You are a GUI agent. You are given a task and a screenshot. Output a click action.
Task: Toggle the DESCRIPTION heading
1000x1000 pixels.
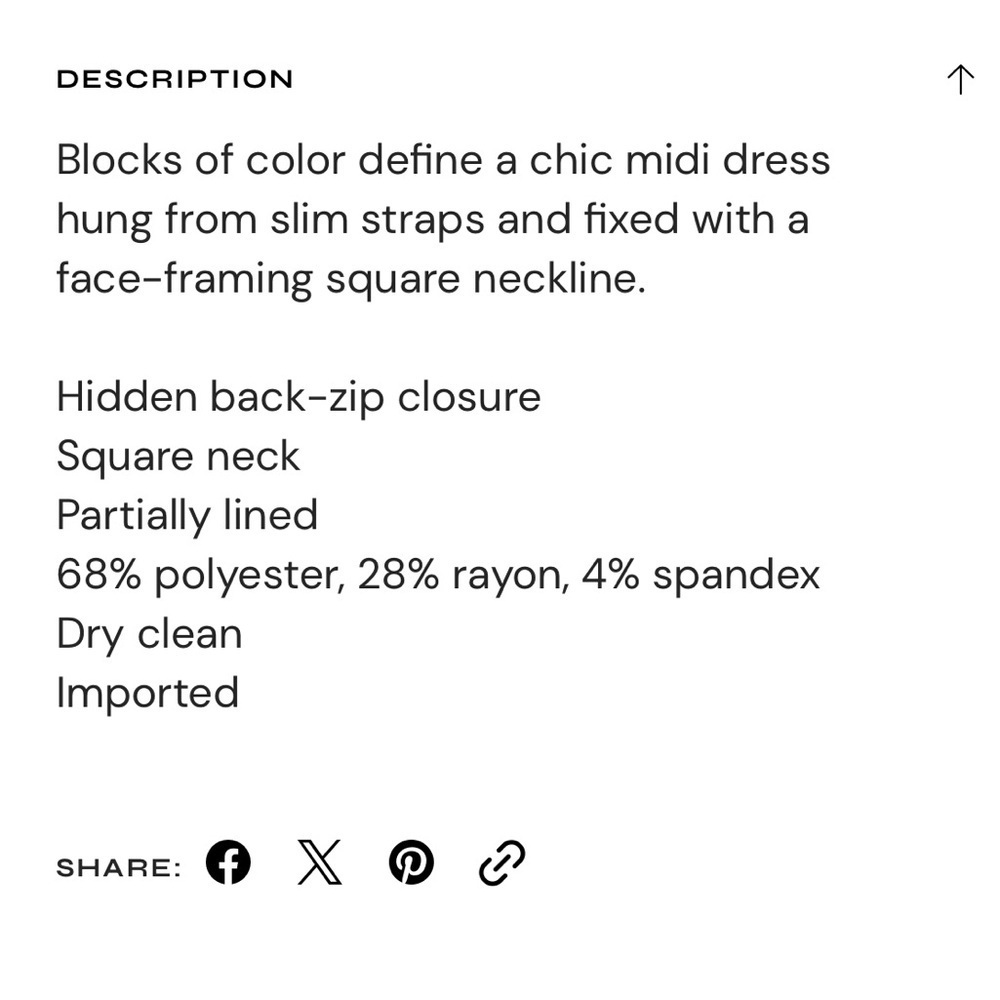pos(175,80)
